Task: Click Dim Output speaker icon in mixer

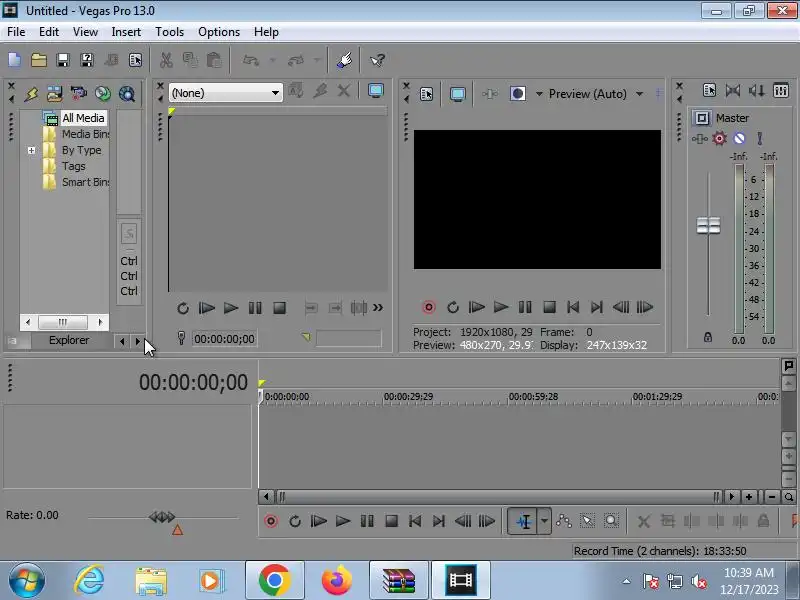Action: pos(757,91)
